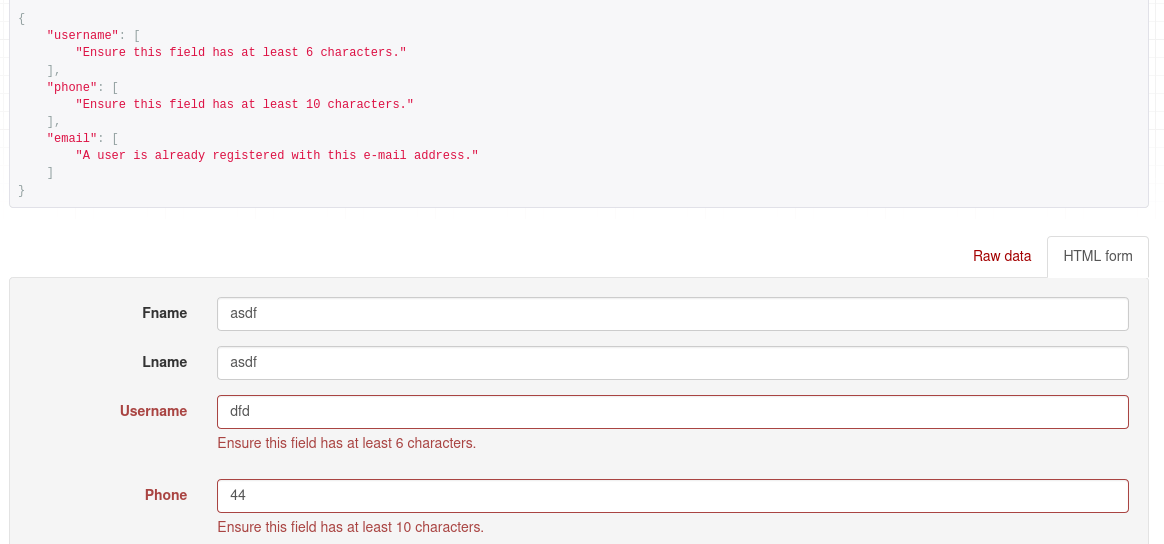Image resolution: width=1164 pixels, height=544 pixels.
Task: Select the phone error below the Phone field
Action: pos(350,528)
